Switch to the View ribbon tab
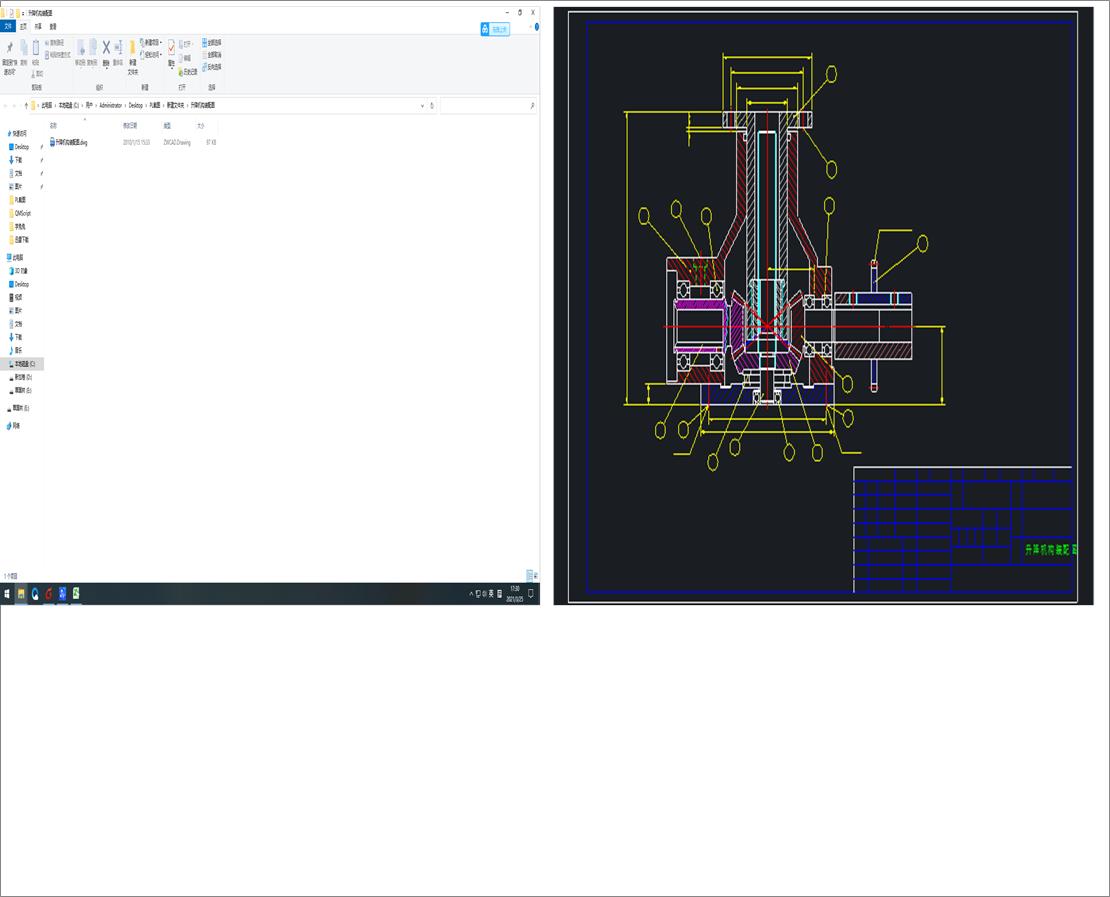The image size is (1110, 897). [53, 27]
